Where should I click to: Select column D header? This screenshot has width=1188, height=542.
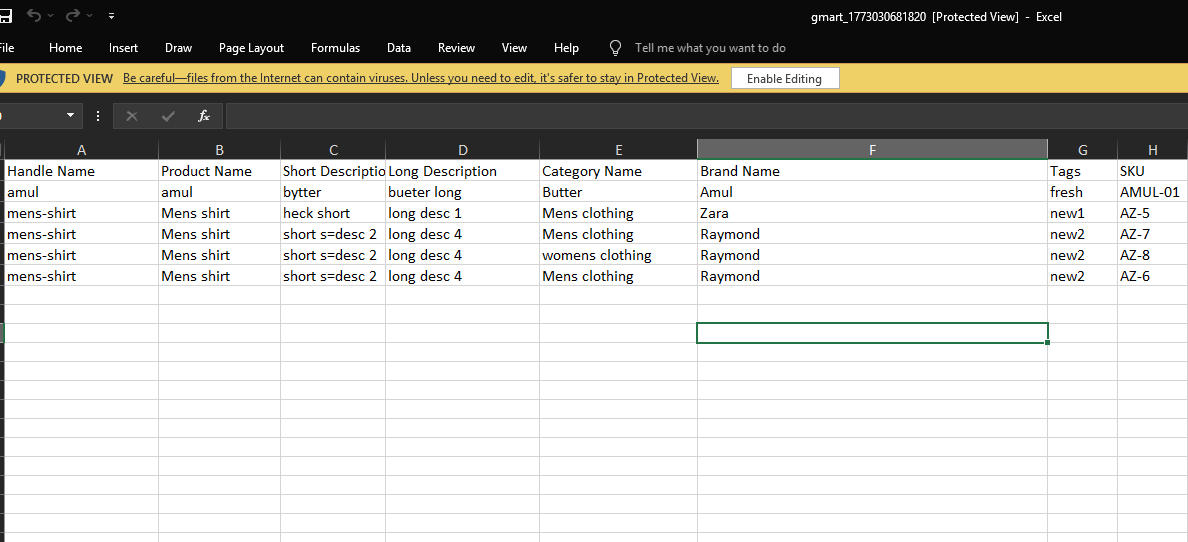point(463,150)
